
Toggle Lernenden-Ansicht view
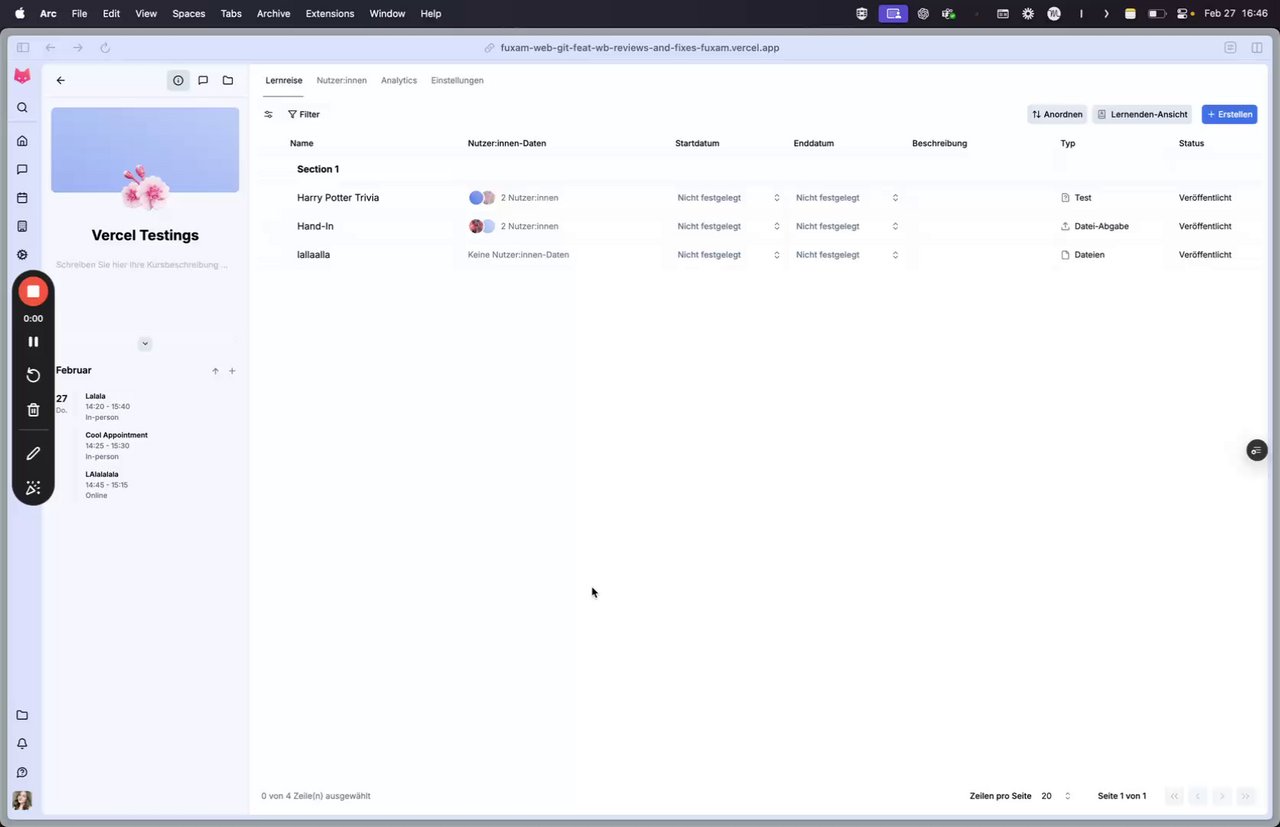1142,114
